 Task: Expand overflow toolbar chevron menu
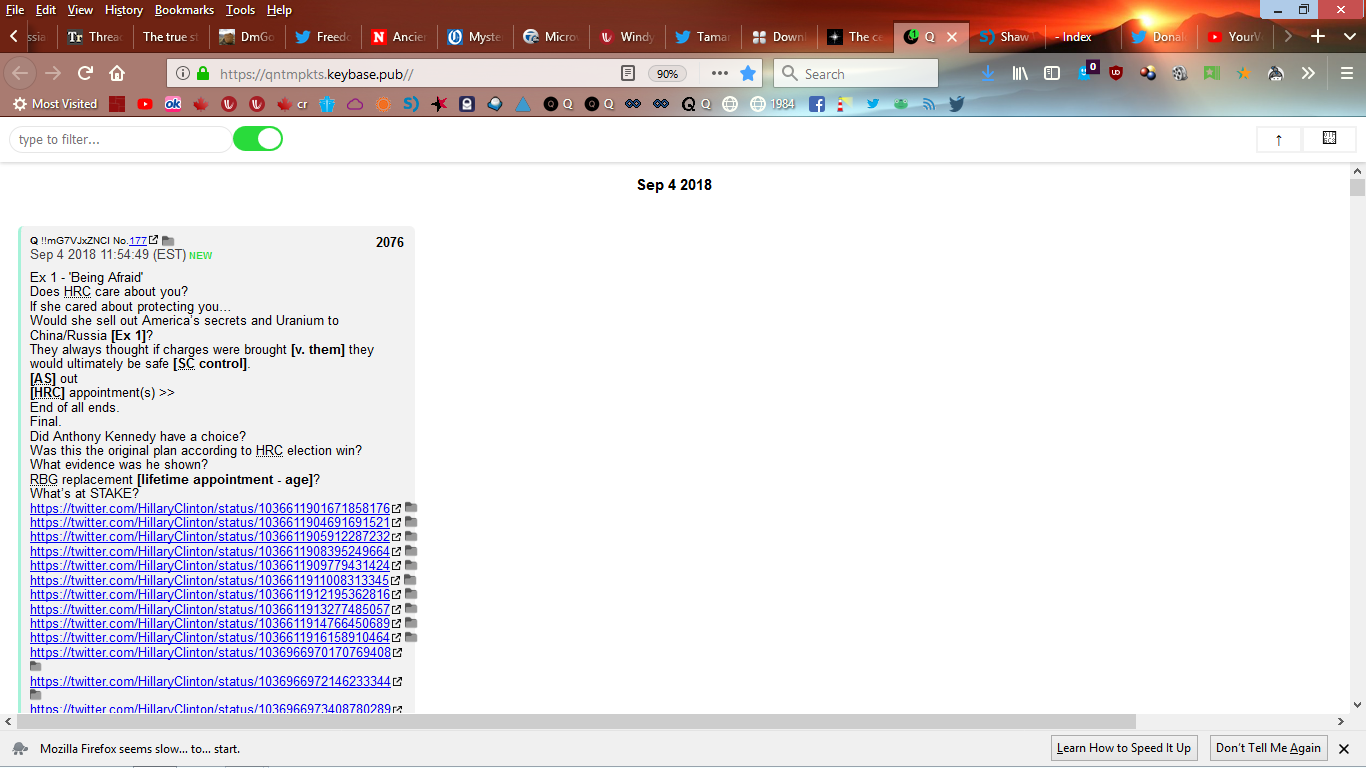[x=1308, y=73]
